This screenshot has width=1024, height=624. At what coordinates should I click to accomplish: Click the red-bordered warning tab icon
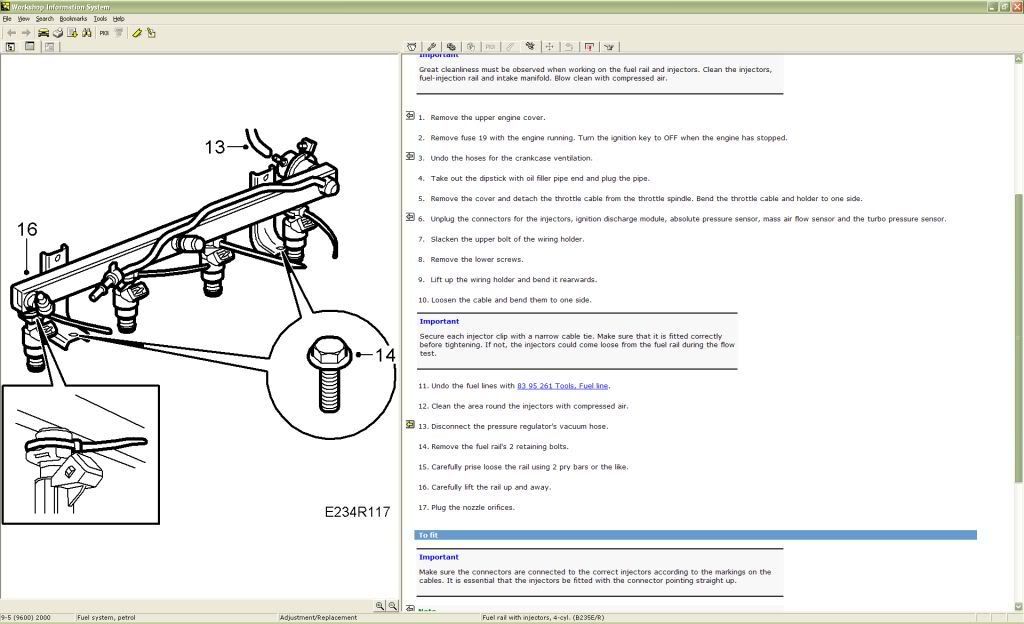(x=589, y=46)
